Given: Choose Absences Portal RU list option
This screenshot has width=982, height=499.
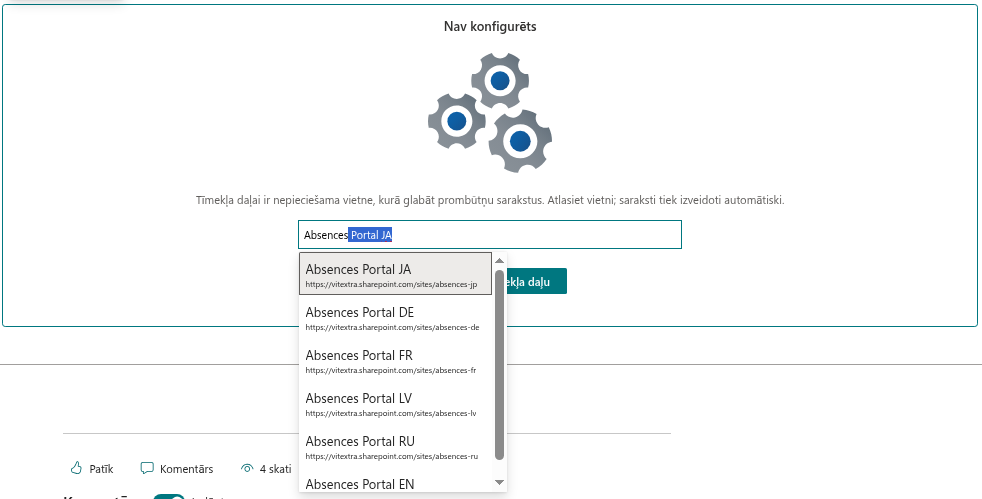Looking at the screenshot, I should click(x=395, y=446).
